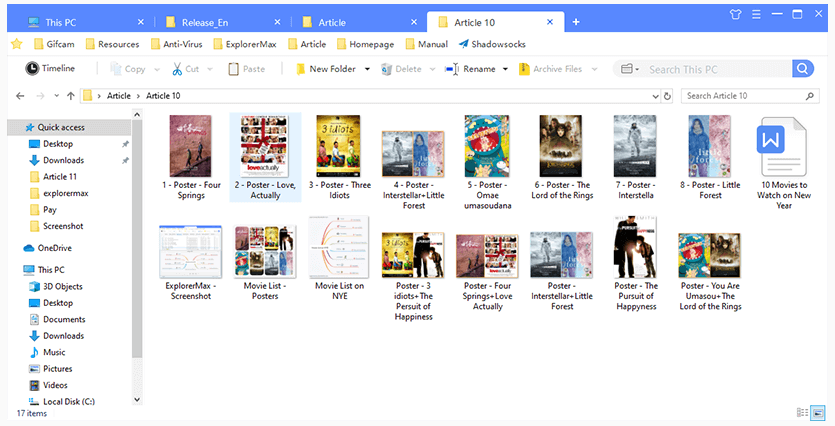Expand the Rename dropdown arrow
This screenshot has width=835, height=426.
click(x=505, y=69)
